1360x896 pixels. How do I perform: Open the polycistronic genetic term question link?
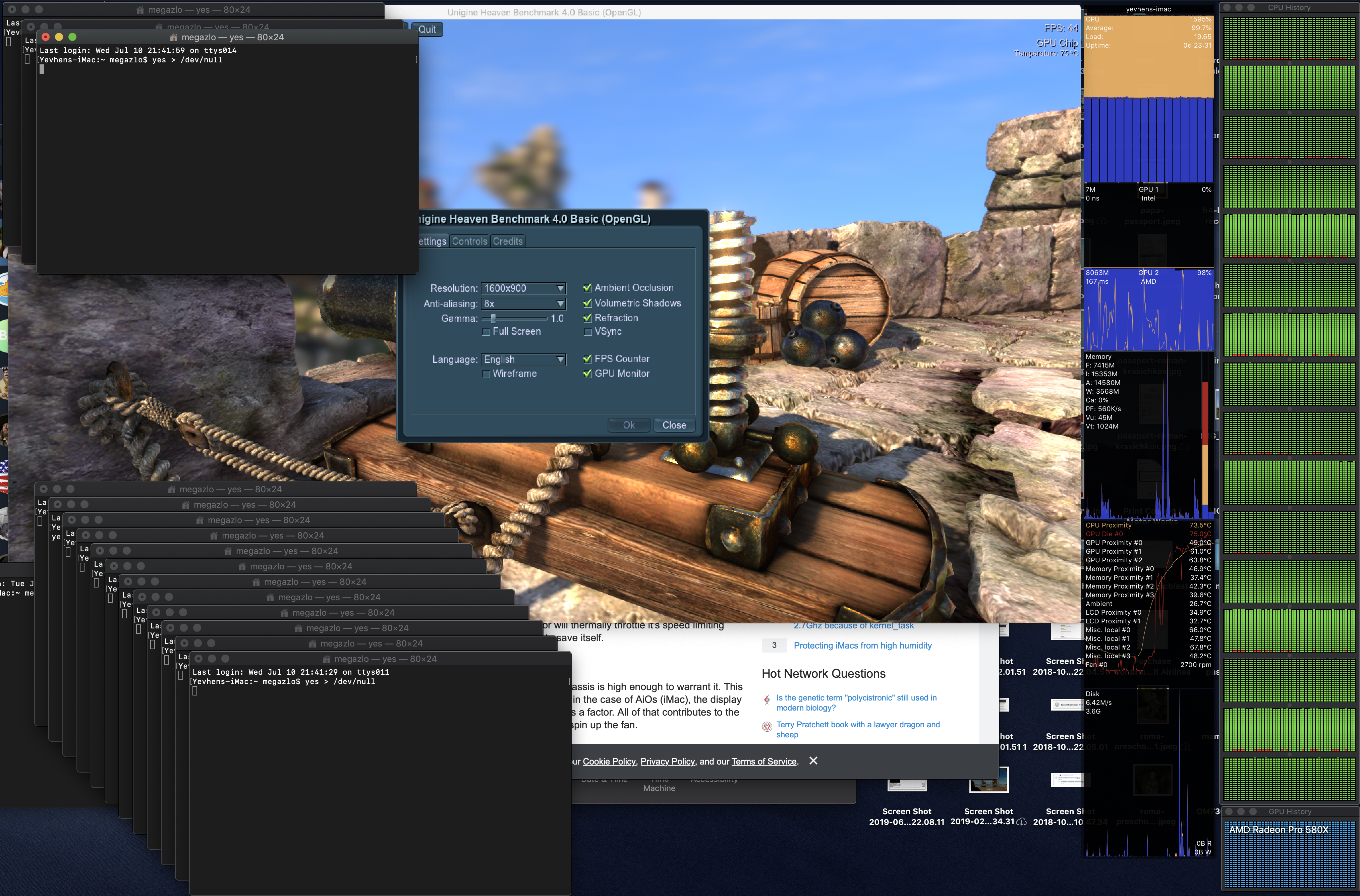856,702
